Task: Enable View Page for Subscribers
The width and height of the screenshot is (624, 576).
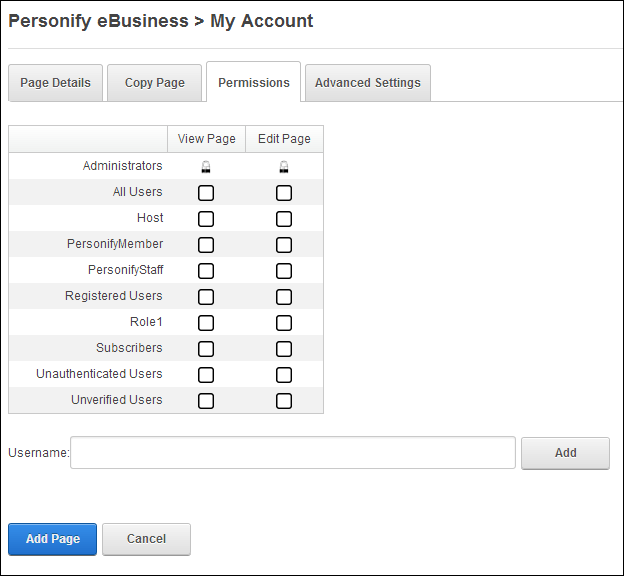Action: pos(206,349)
